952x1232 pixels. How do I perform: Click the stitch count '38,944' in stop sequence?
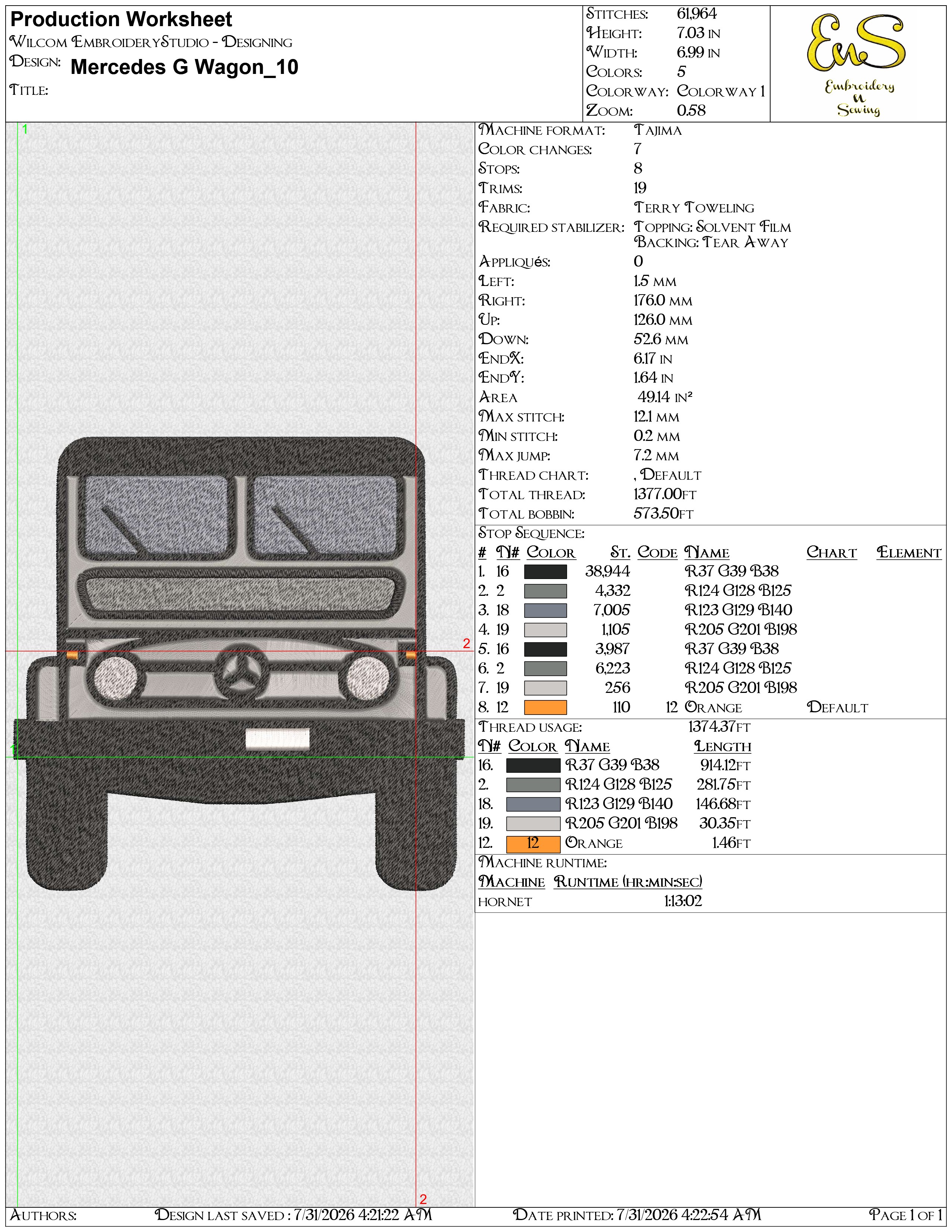[x=607, y=572]
